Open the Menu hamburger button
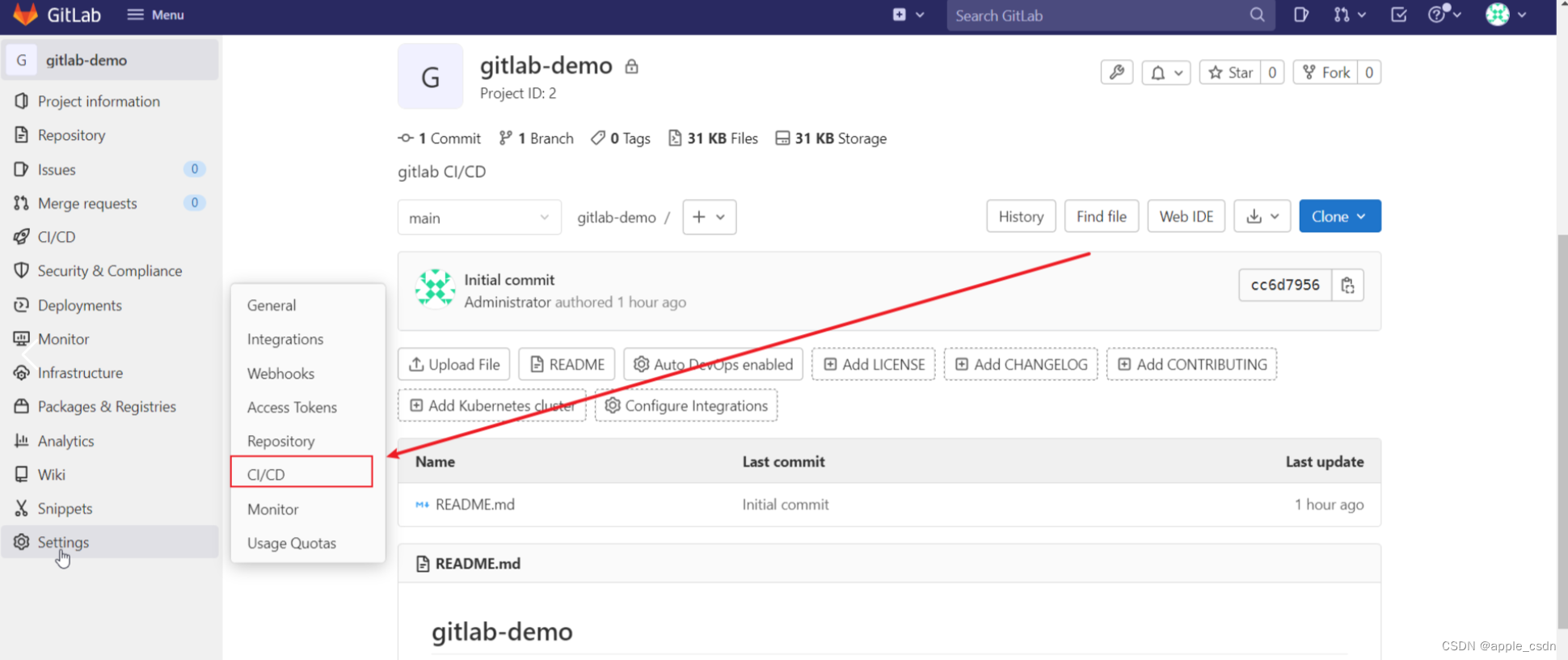This screenshot has width=1568, height=660. pyautogui.click(x=155, y=15)
